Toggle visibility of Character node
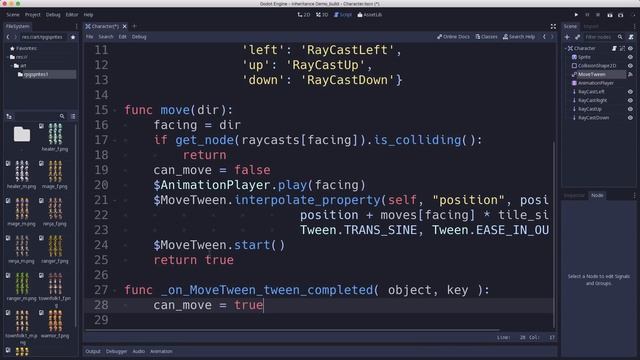Screen dimensions: 640x360 pos(630,49)
